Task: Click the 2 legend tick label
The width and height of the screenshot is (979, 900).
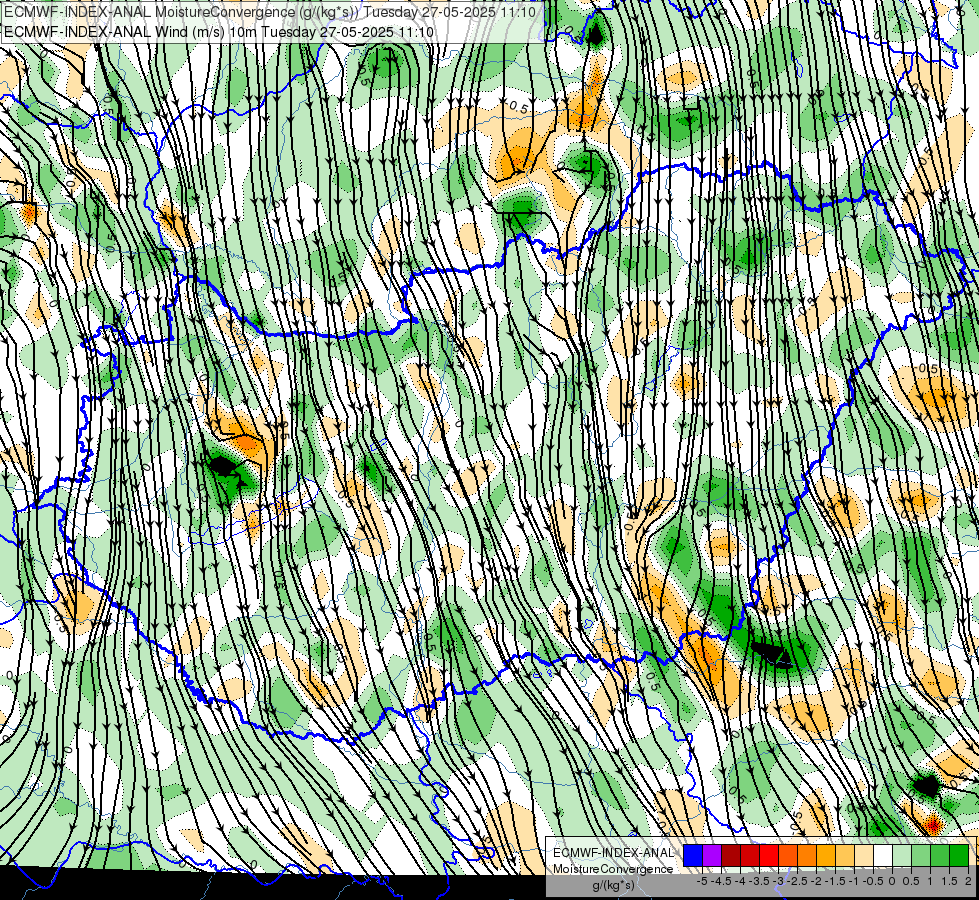Action: click(968, 881)
